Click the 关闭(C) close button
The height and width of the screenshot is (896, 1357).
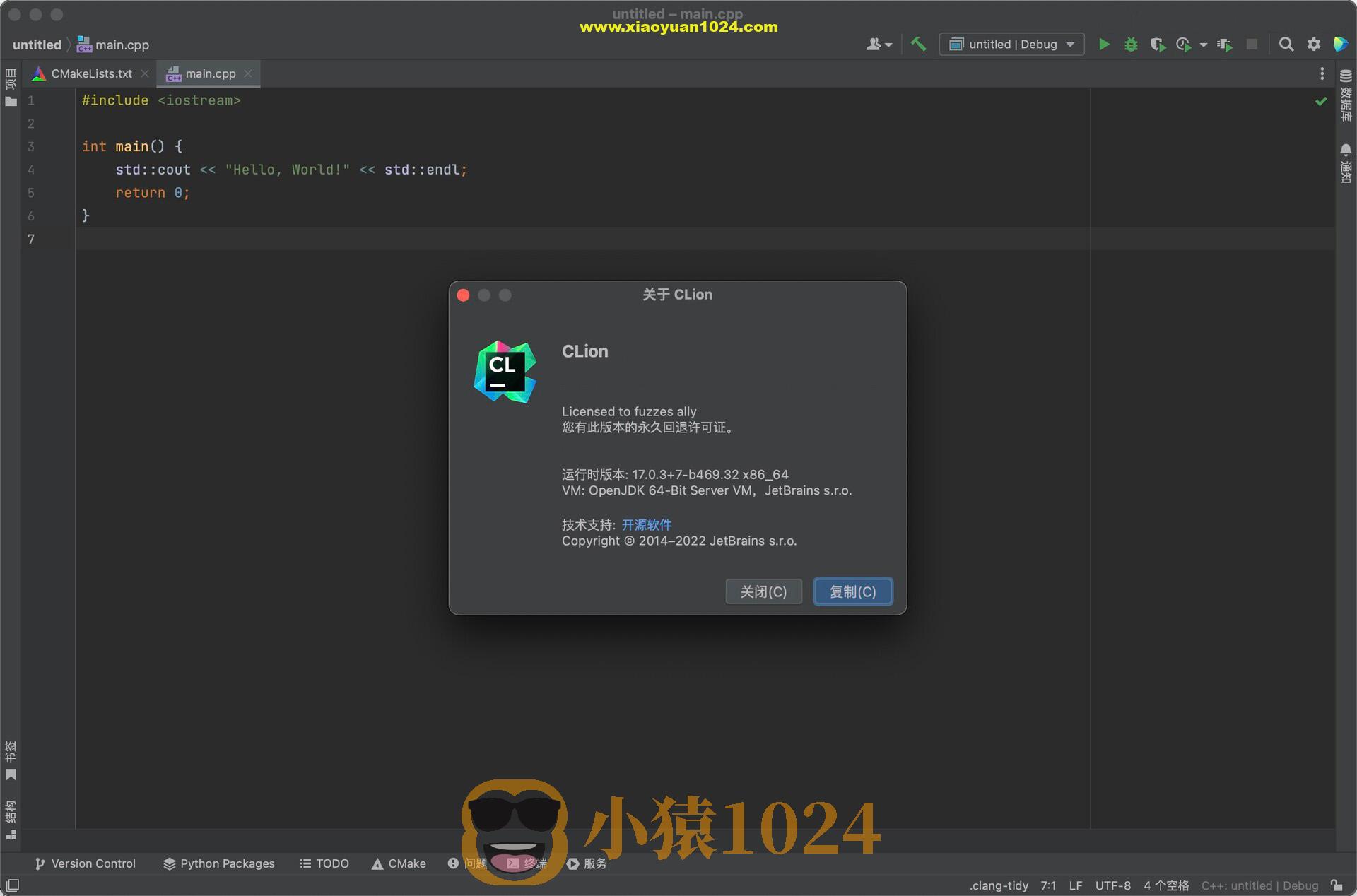[763, 591]
